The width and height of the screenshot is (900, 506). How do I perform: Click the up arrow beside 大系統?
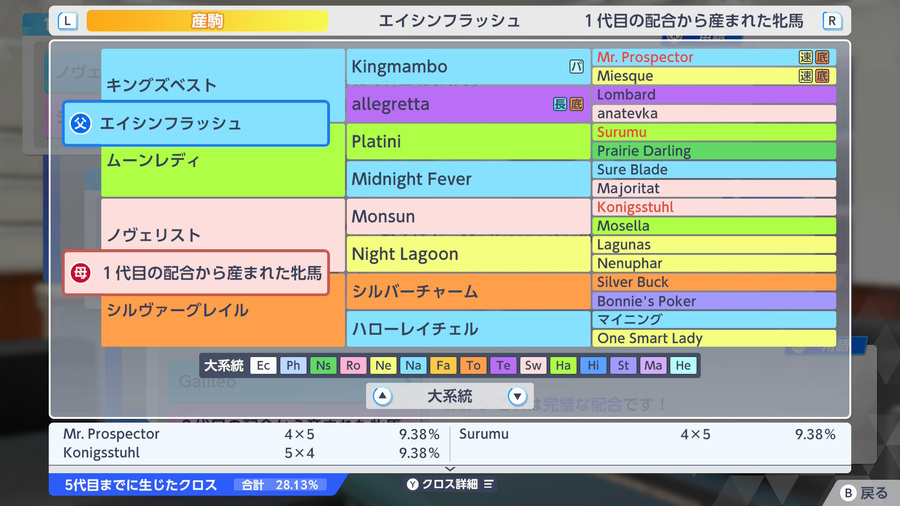[382, 396]
